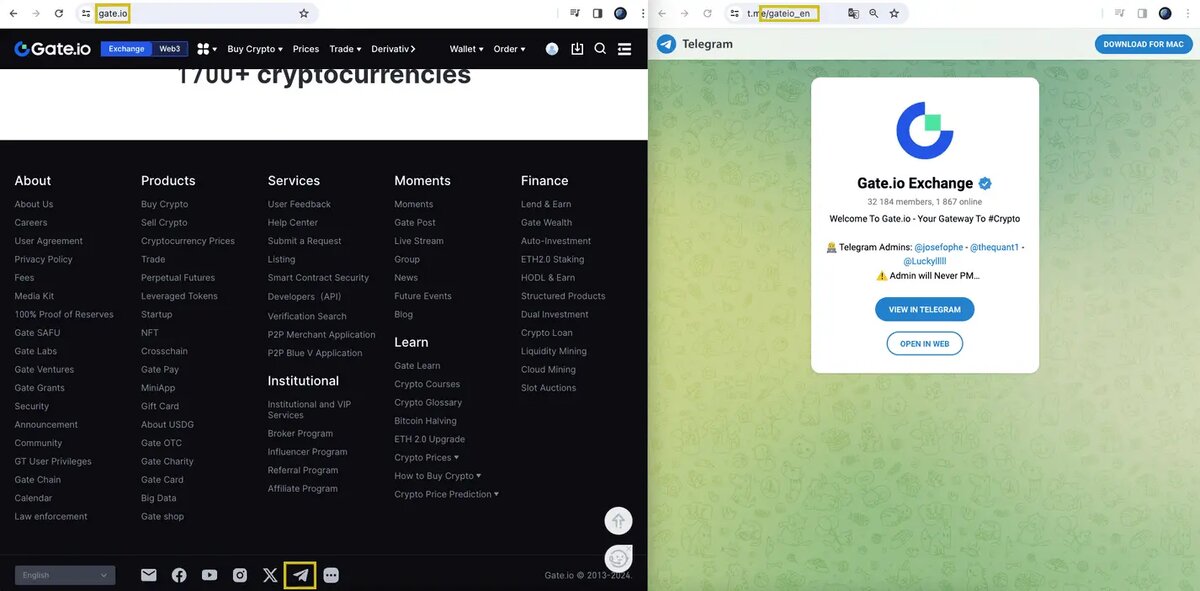
Task: Click DOWNLOAD FOR MAC button
Action: pyautogui.click(x=1143, y=44)
